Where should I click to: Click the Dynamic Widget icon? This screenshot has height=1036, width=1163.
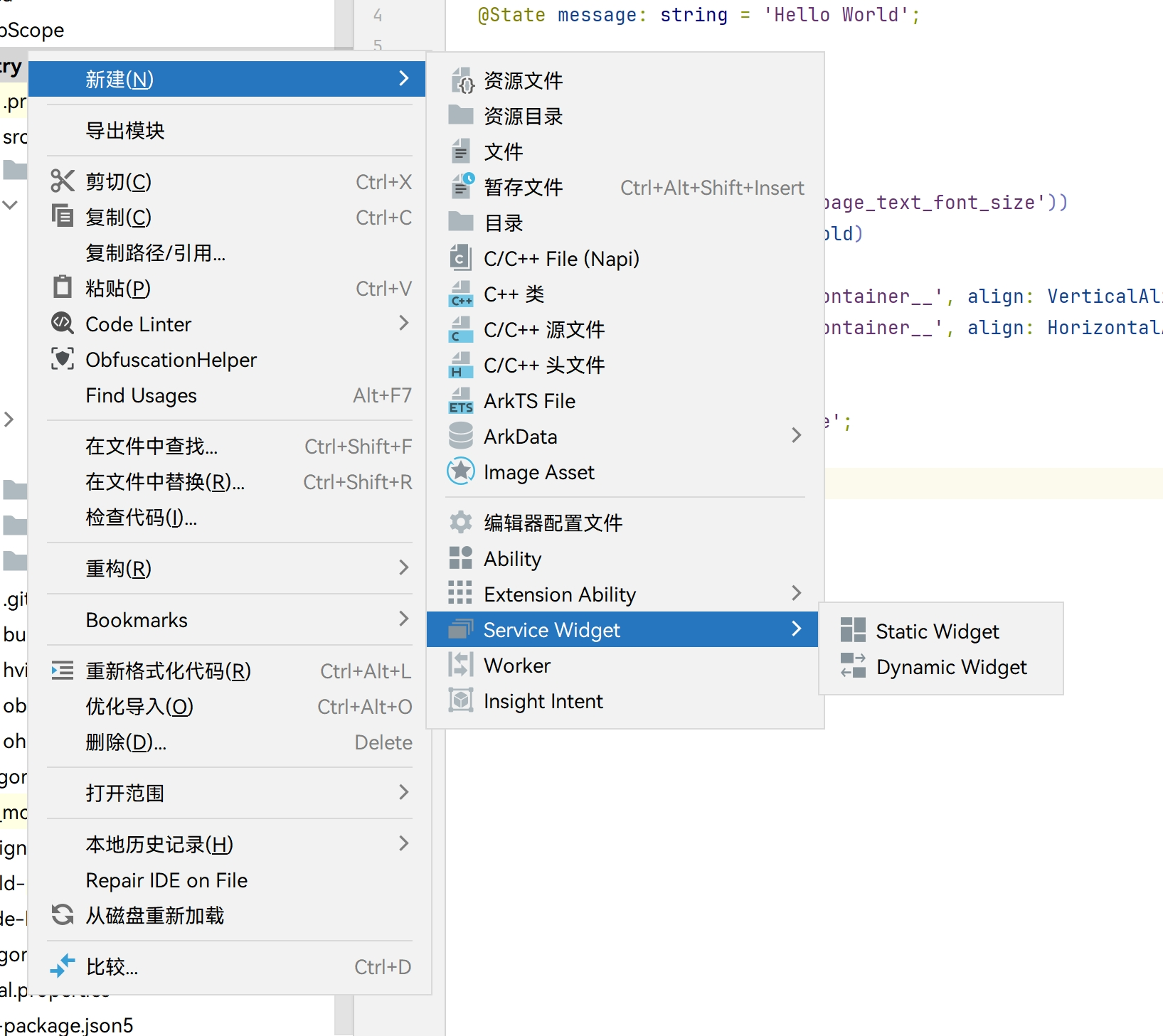(x=852, y=666)
